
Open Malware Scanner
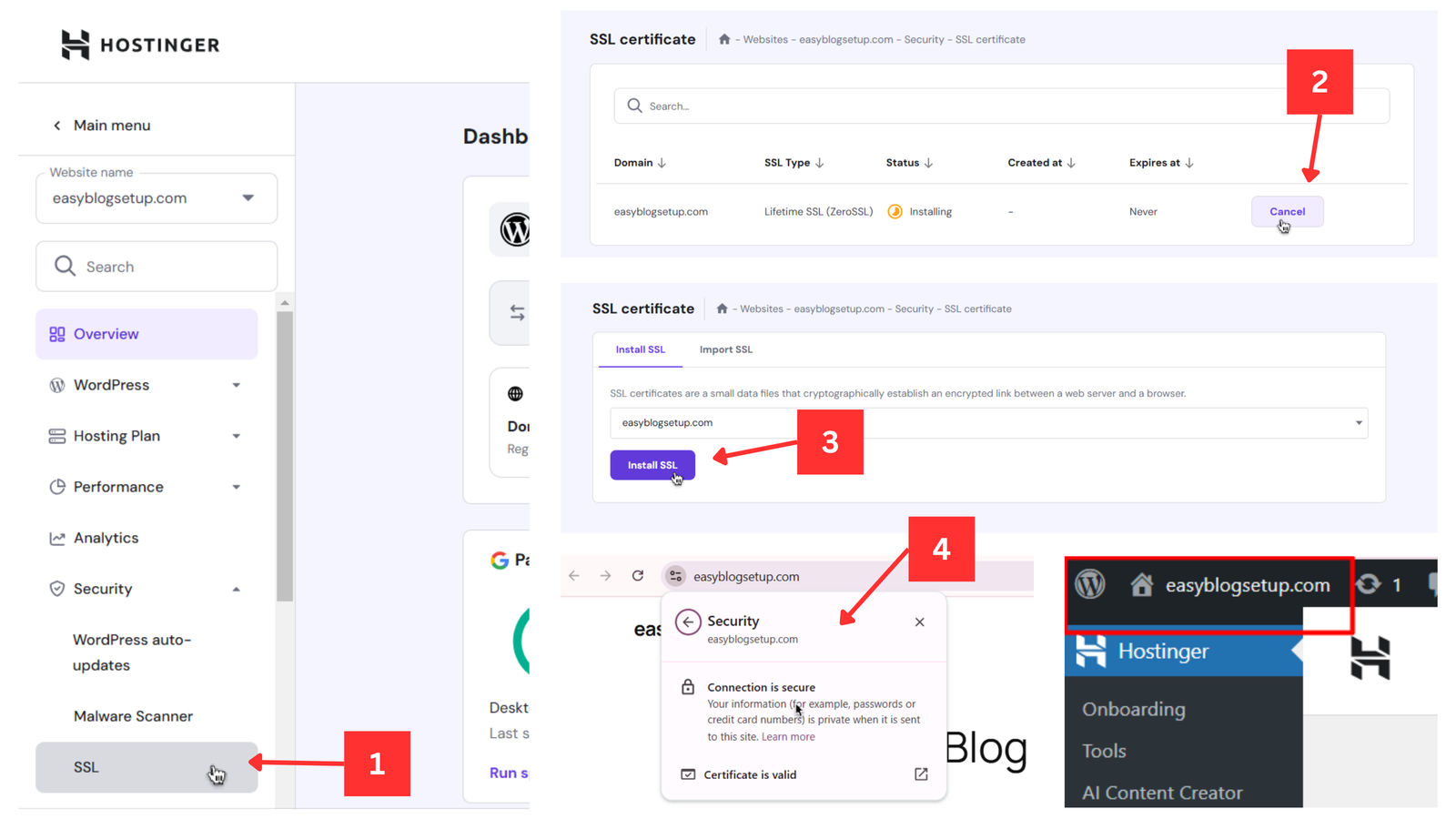[133, 716]
